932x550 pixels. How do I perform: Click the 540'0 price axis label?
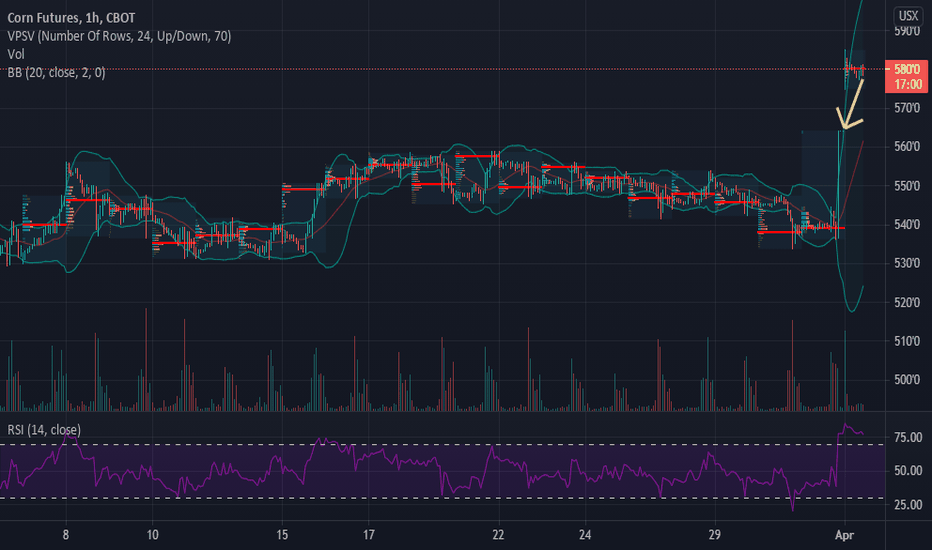click(907, 225)
